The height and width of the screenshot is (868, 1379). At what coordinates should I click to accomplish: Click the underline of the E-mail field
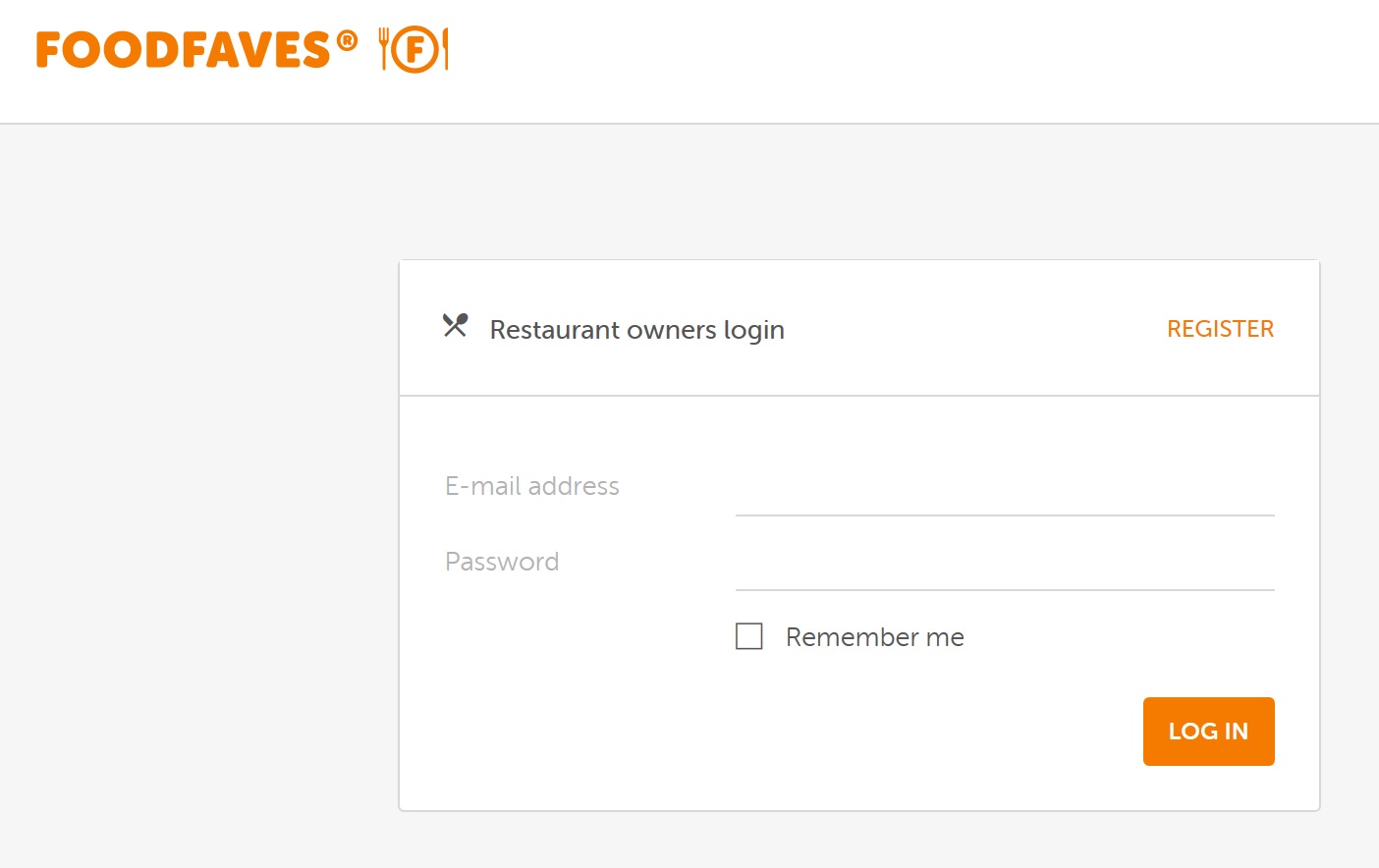(x=1004, y=515)
